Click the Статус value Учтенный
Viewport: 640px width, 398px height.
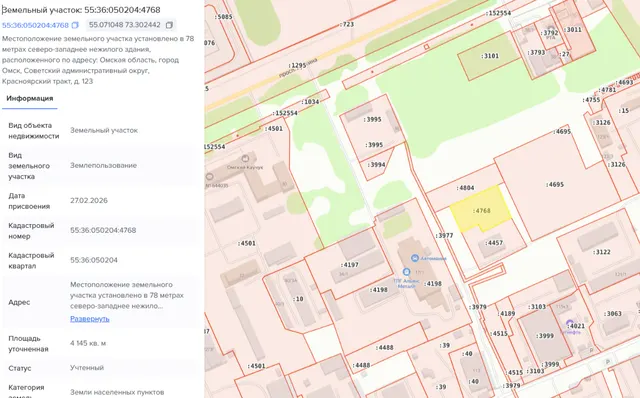click(87, 368)
